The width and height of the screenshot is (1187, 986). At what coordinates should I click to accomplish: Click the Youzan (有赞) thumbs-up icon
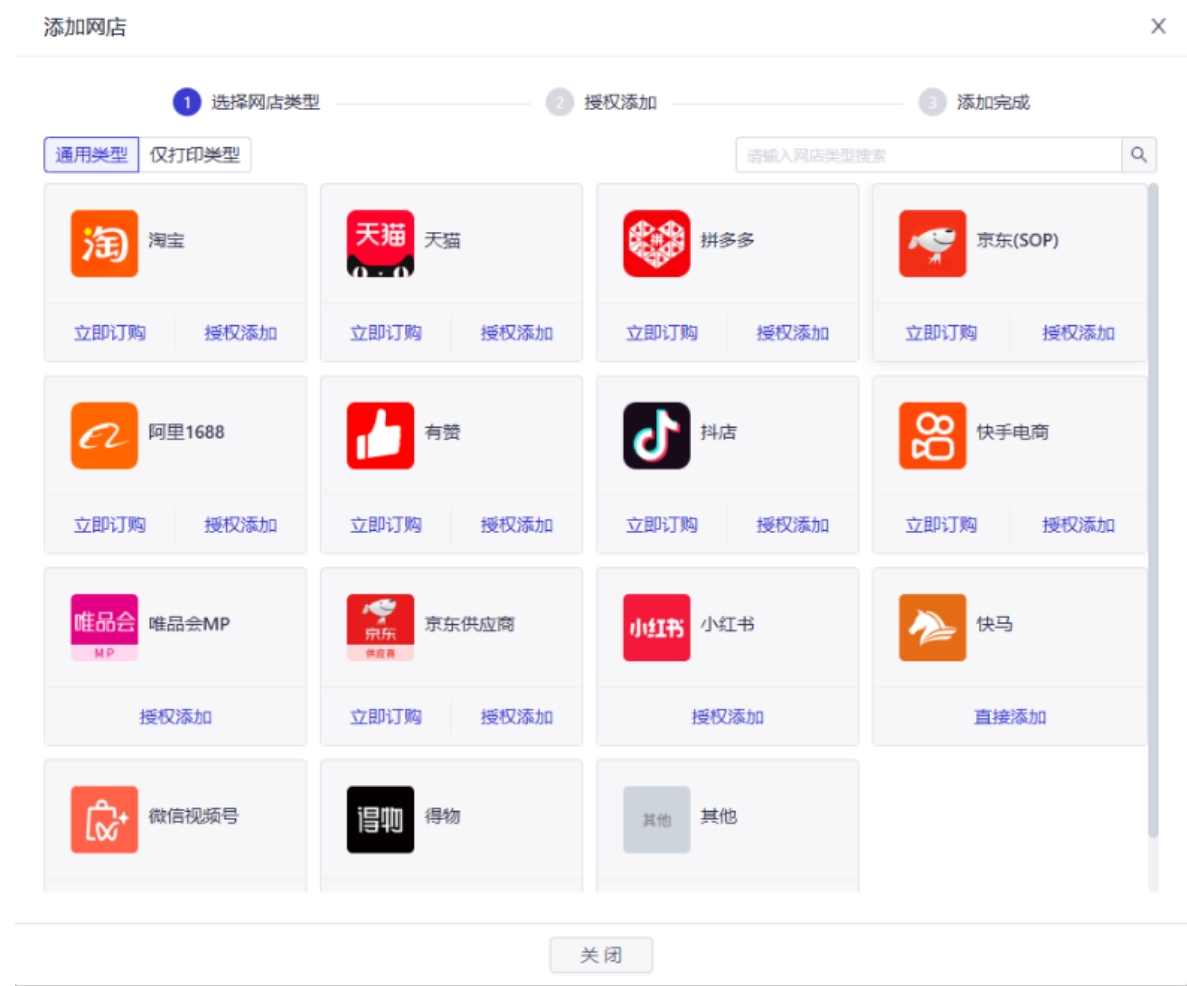(x=380, y=435)
